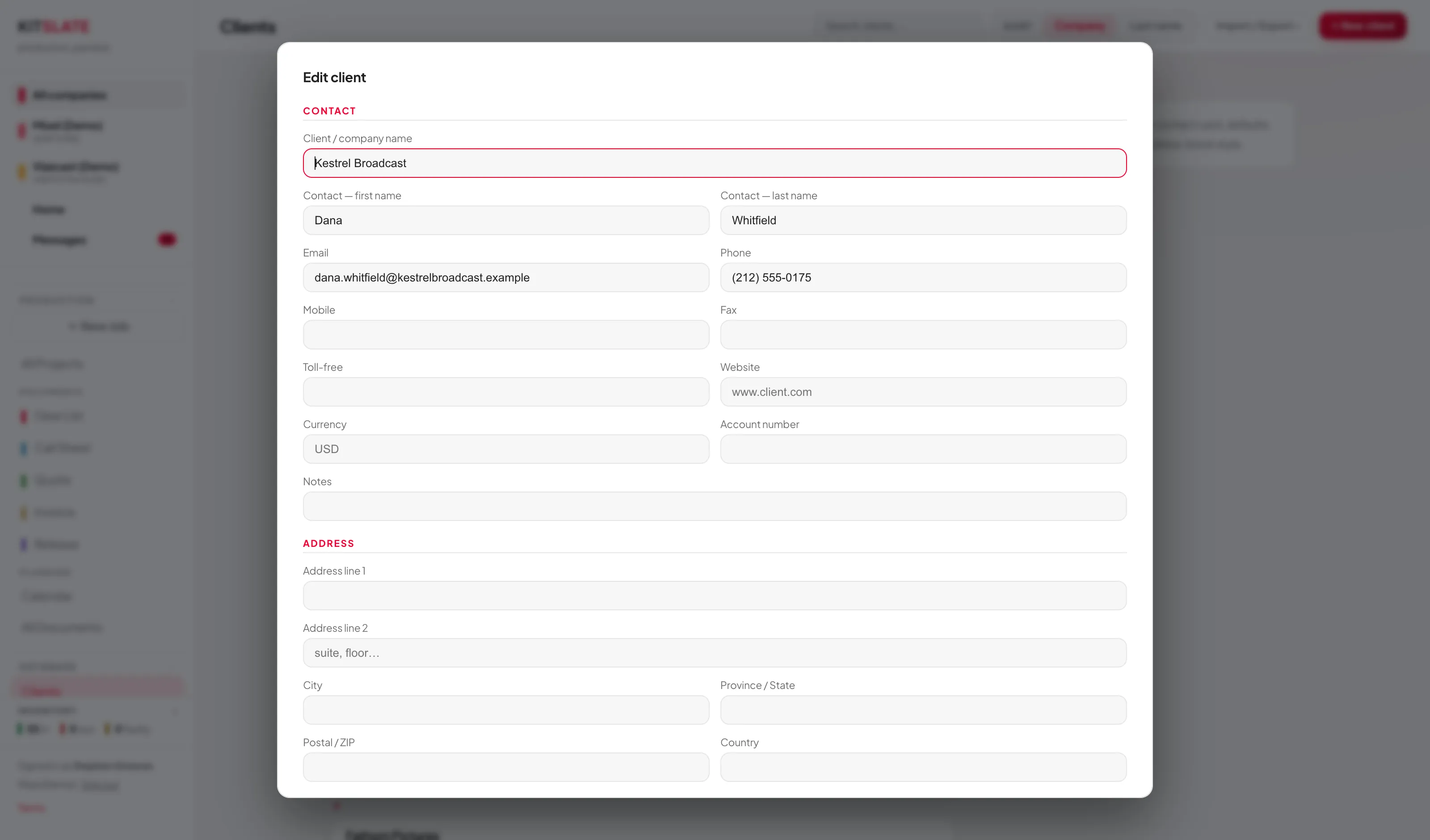
Task: Select the Address line 2 suite, floor field
Action: [715, 653]
